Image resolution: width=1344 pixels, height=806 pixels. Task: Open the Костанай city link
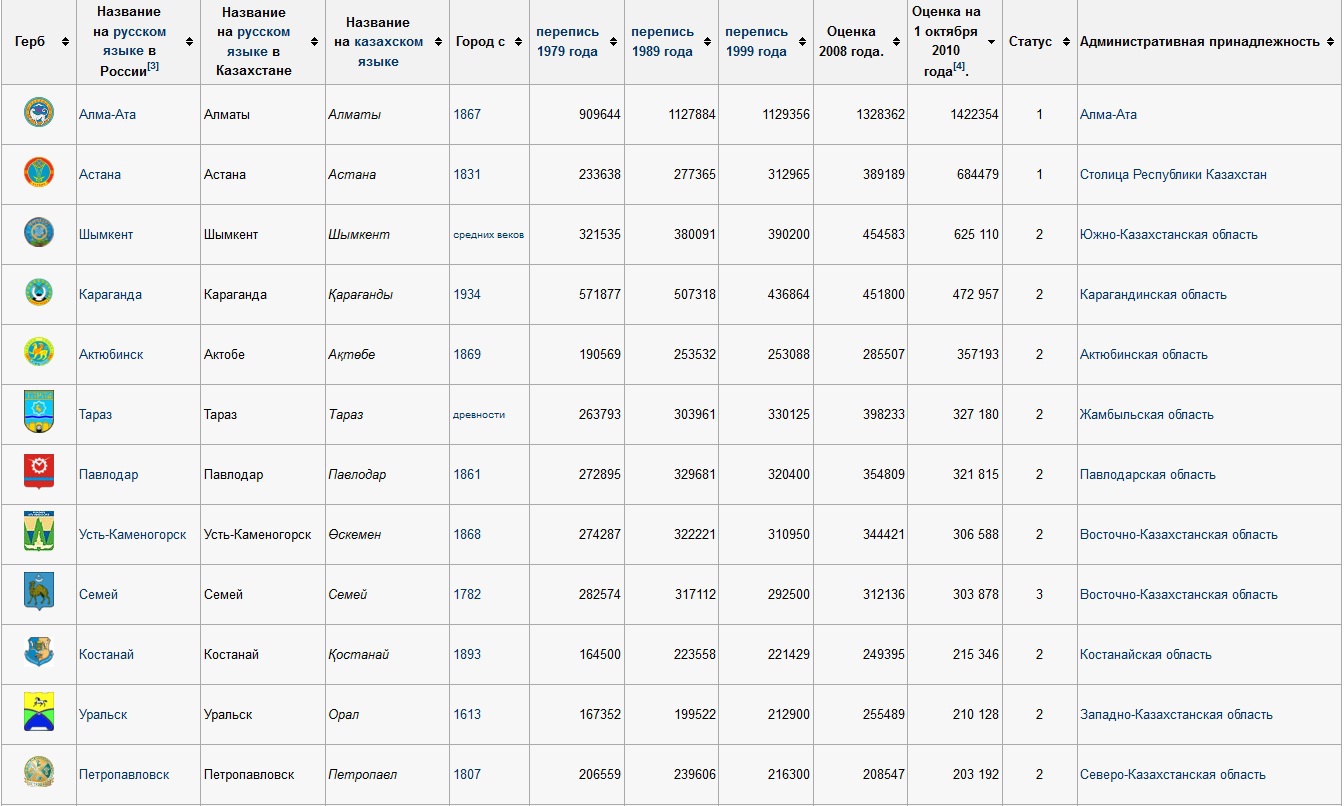pos(106,654)
